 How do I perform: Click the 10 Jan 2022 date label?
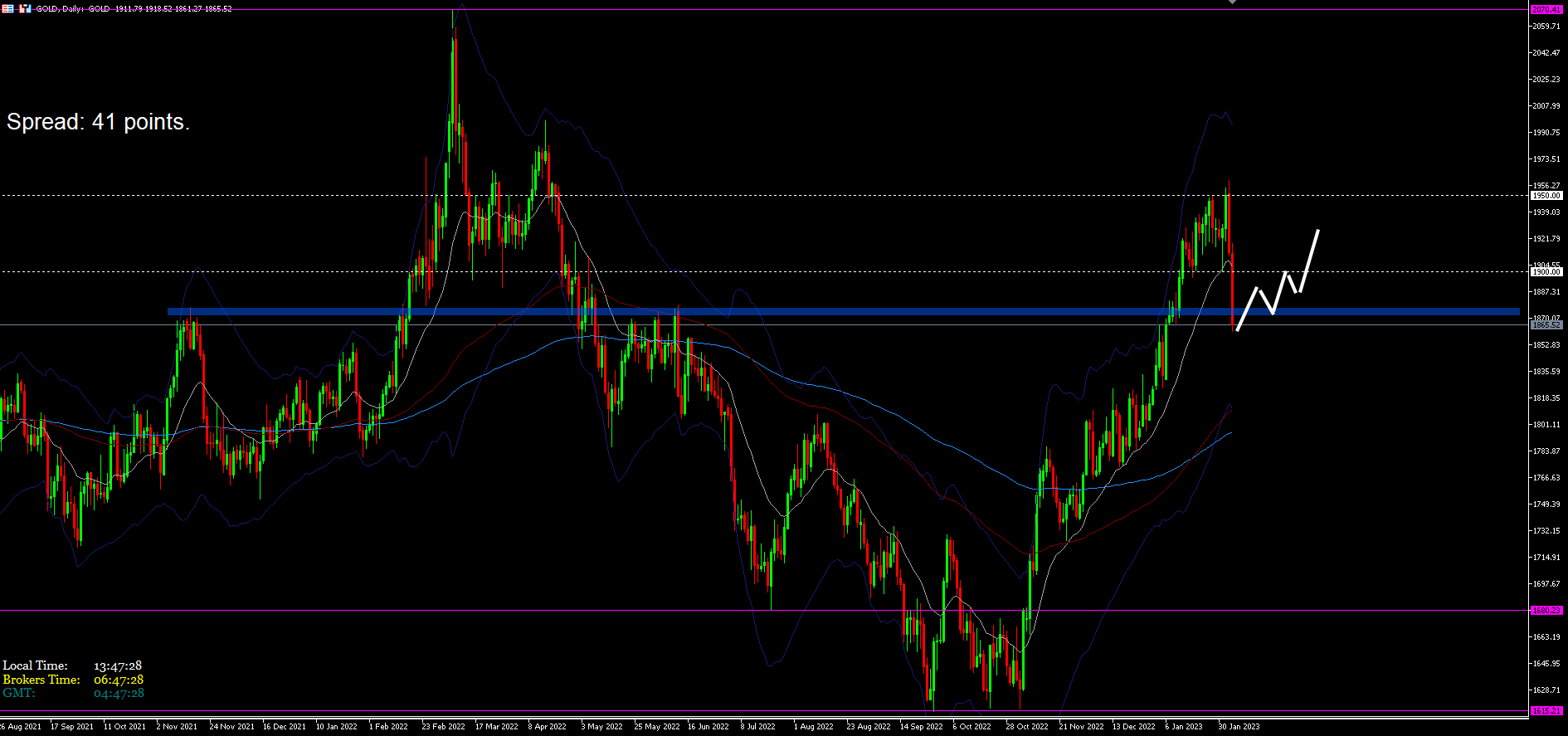pyautogui.click(x=337, y=727)
